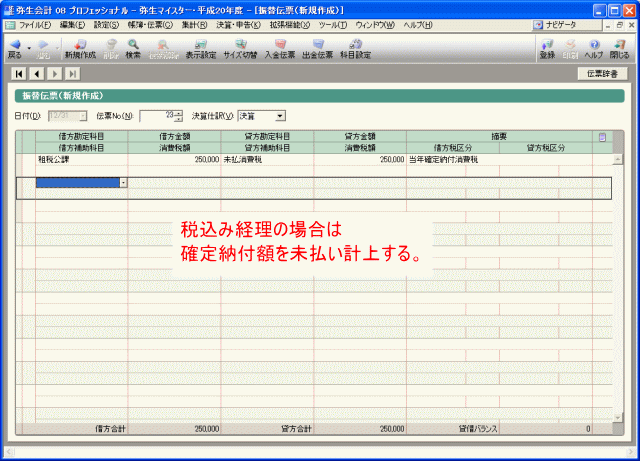Image resolution: width=640 pixels, height=461 pixels.
Task: Click the 伝票No. stepper arrows
Action: point(178,116)
